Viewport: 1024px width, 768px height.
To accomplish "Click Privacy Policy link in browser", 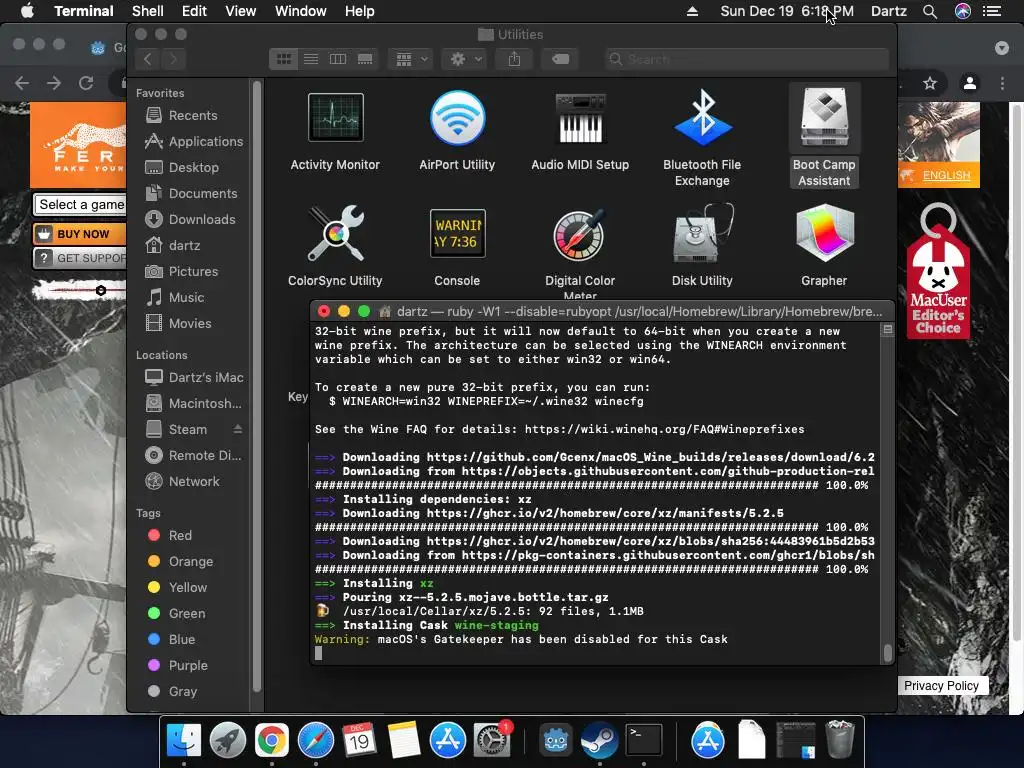I will (941, 686).
